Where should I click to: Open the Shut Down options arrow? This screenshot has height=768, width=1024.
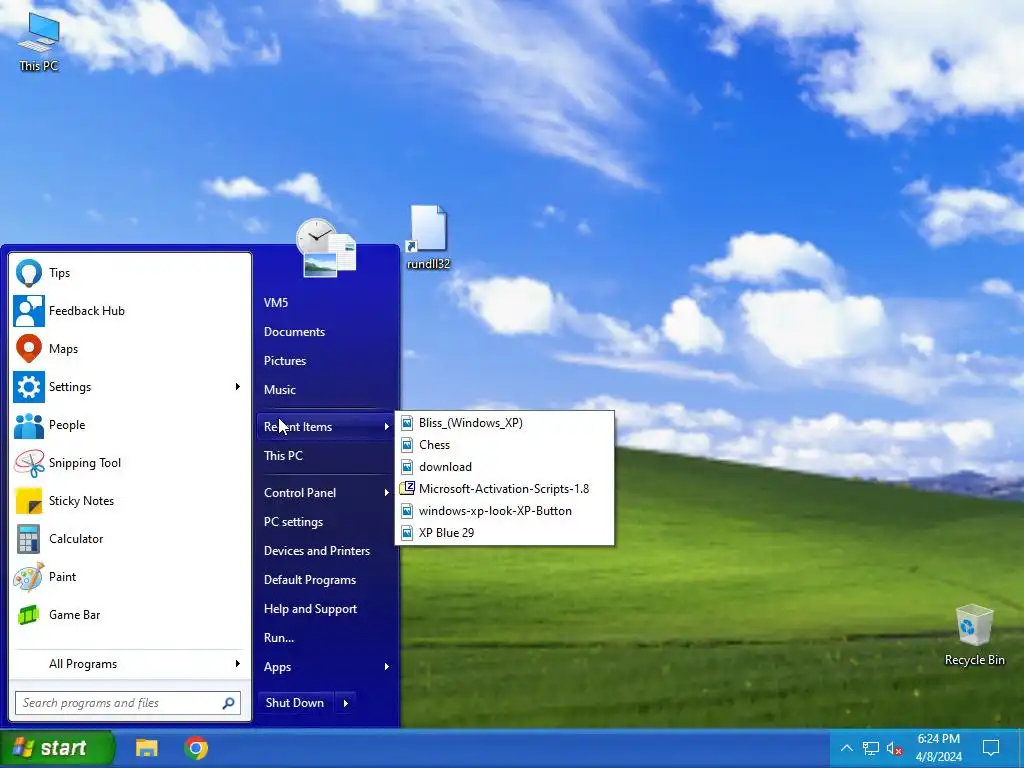click(x=345, y=703)
